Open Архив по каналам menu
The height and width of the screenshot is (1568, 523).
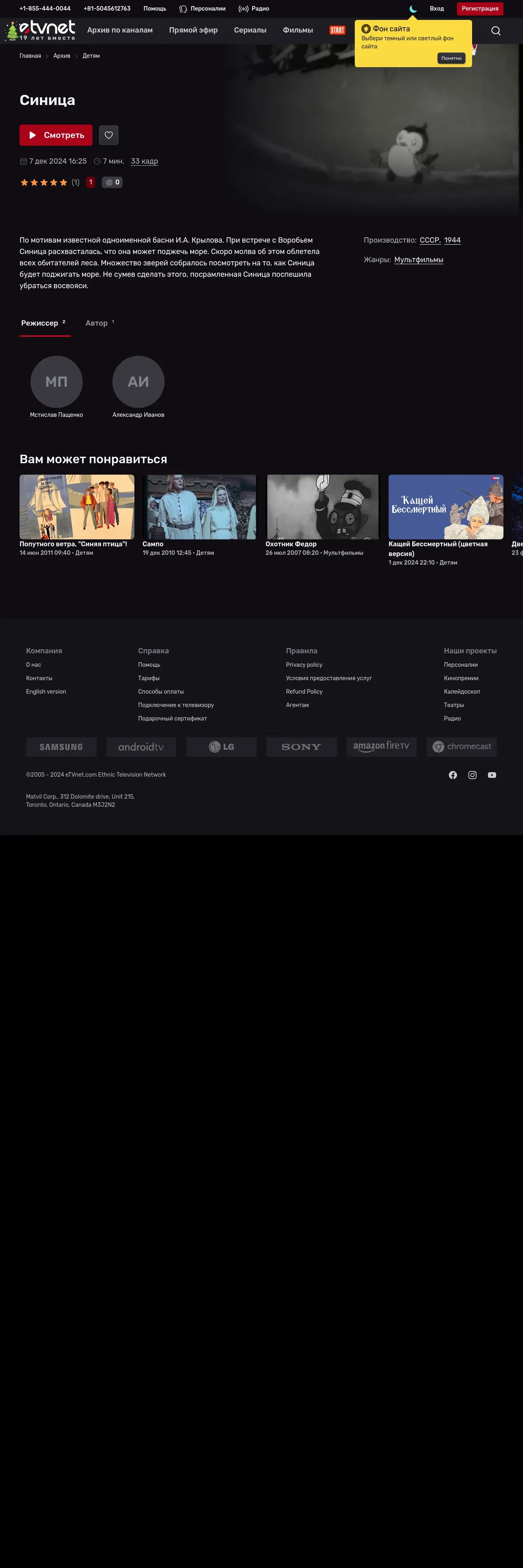tap(120, 31)
